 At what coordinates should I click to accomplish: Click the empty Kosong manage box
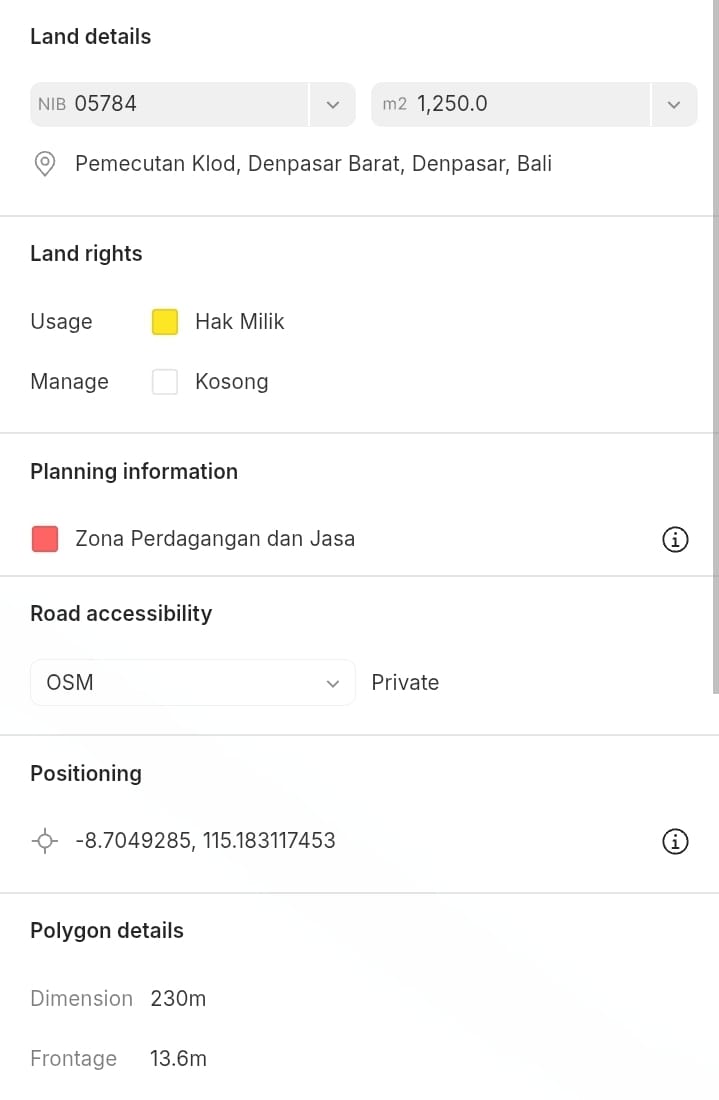165,382
